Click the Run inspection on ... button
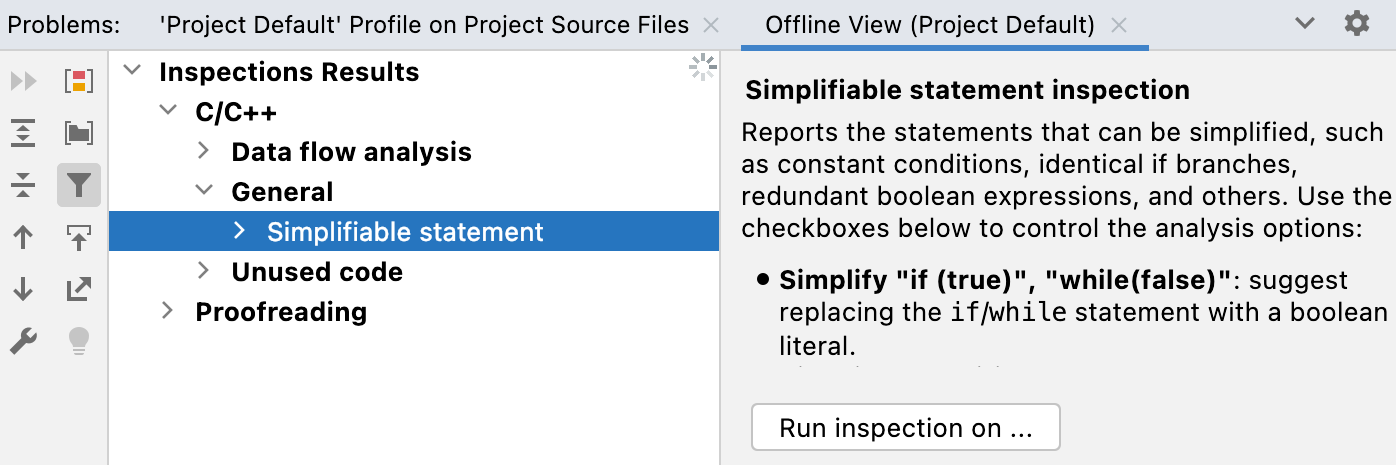 [905, 428]
